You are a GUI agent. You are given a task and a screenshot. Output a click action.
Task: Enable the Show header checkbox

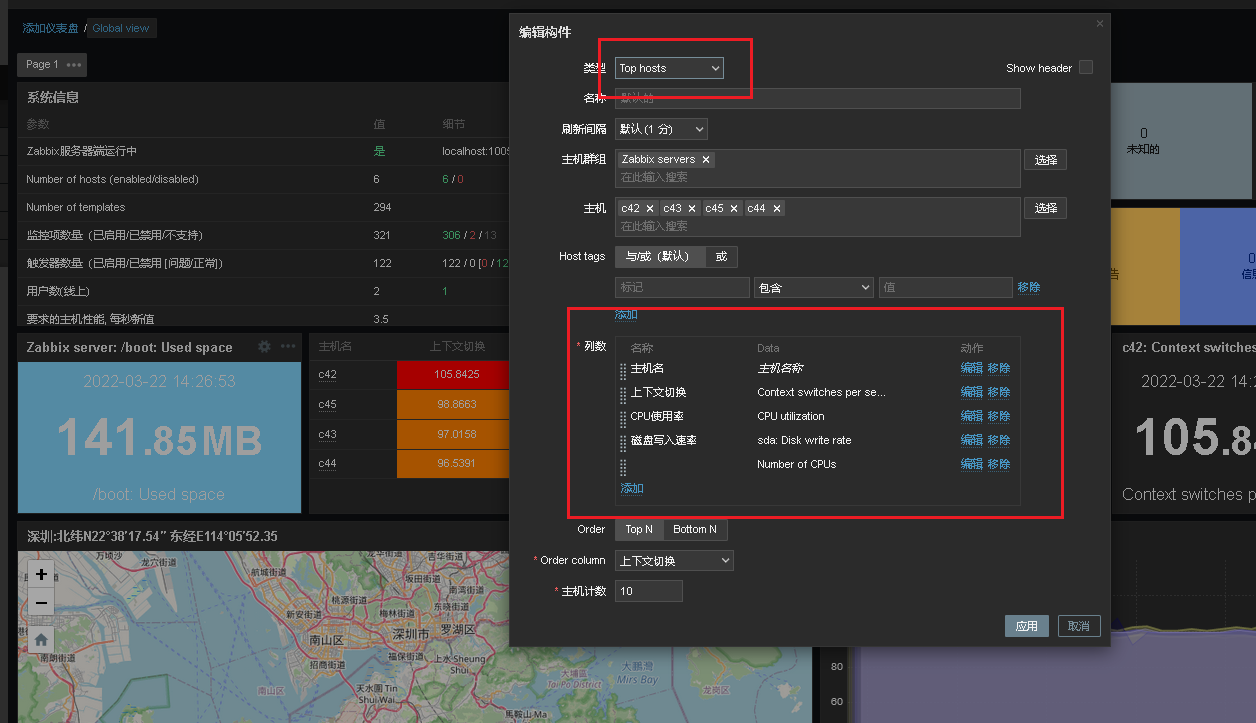(1086, 67)
